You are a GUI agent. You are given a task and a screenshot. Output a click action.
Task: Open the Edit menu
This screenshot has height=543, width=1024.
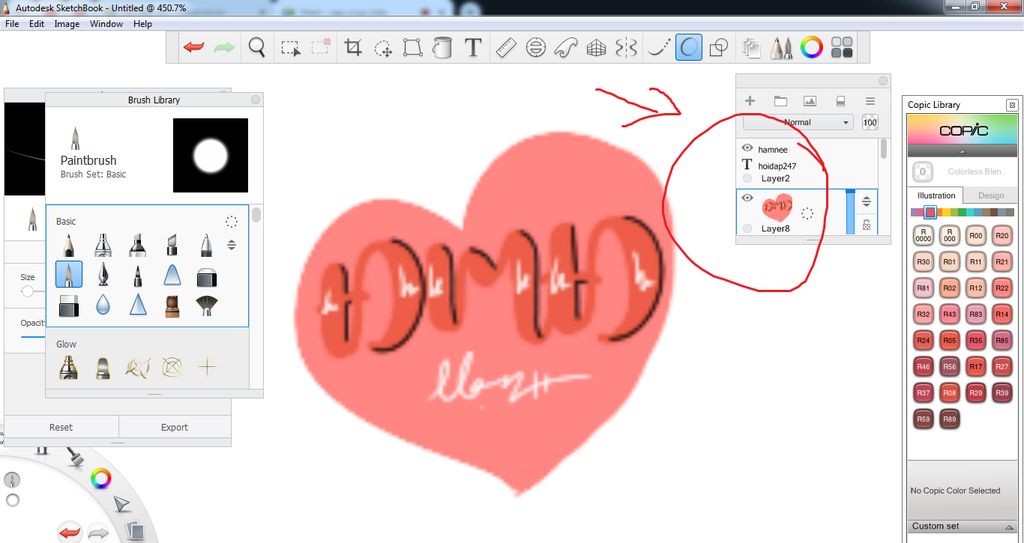pyautogui.click(x=37, y=24)
